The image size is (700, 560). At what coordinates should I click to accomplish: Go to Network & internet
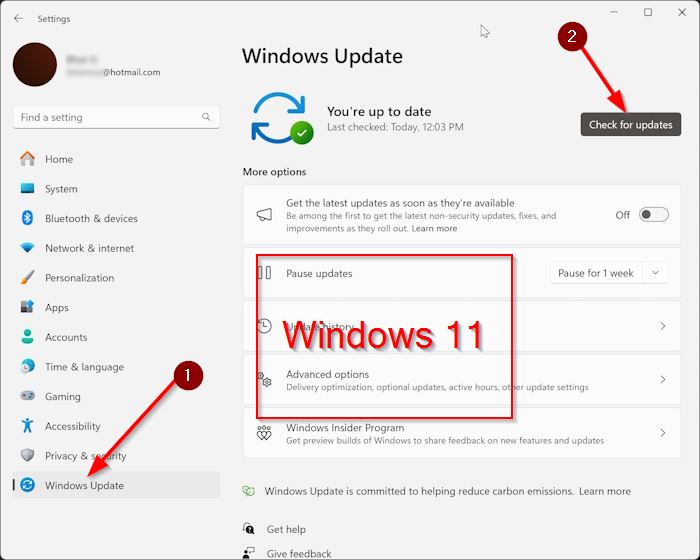click(116, 248)
